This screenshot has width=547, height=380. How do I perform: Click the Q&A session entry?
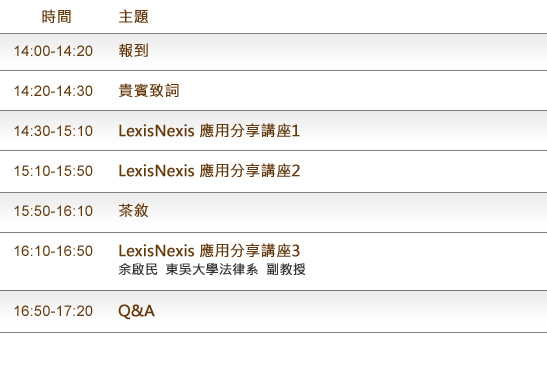point(136,311)
